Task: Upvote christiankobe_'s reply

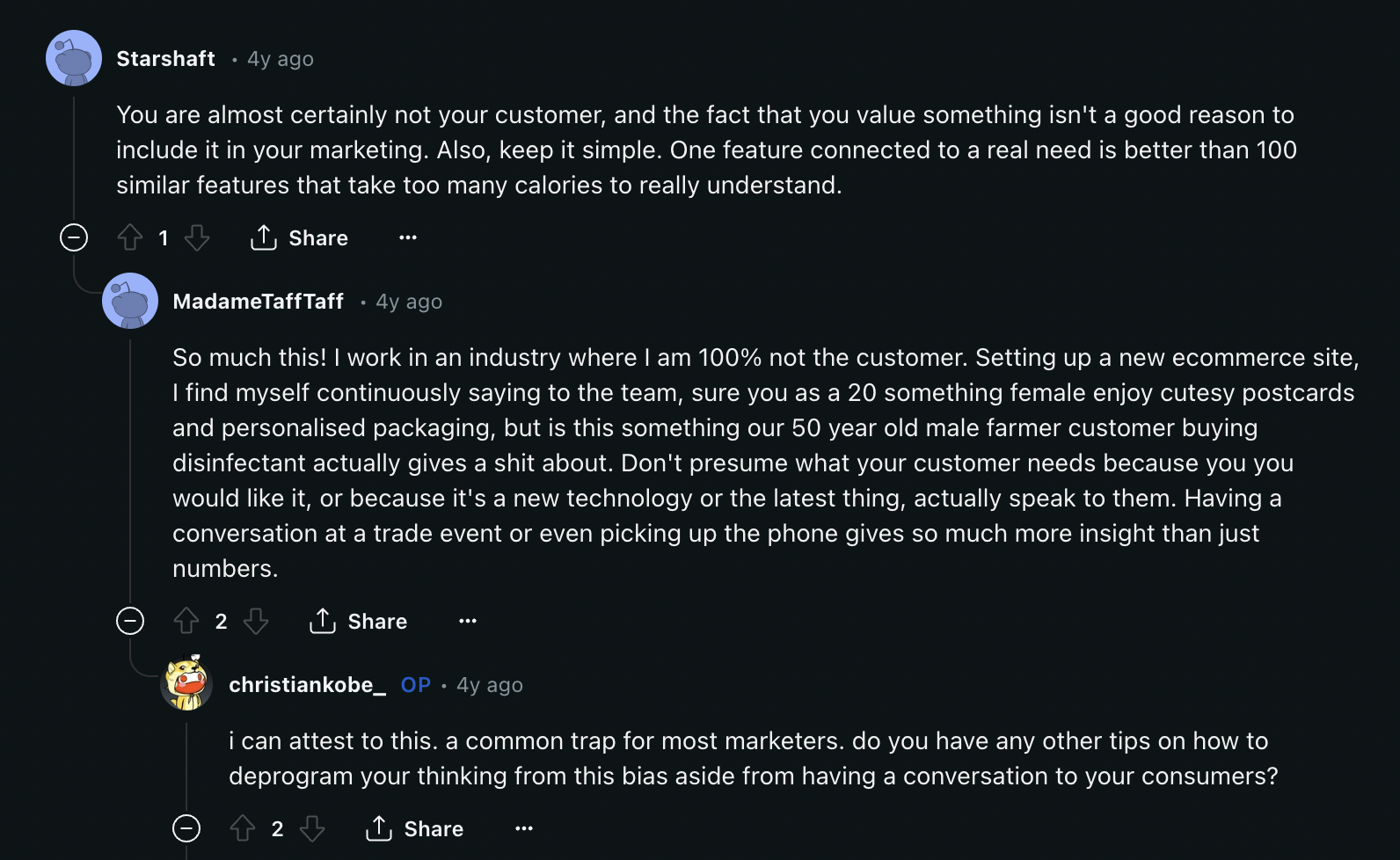Action: [244, 827]
